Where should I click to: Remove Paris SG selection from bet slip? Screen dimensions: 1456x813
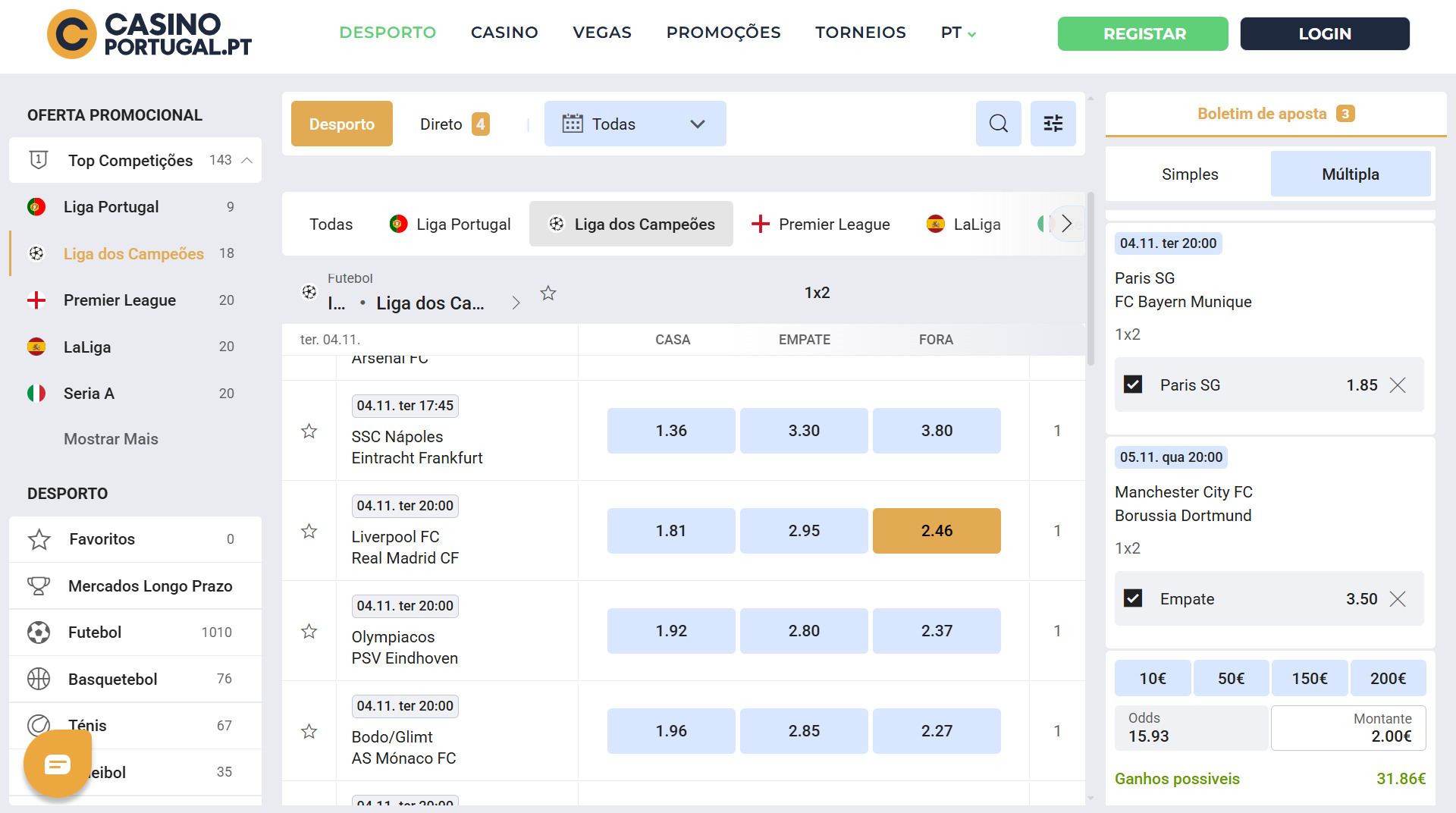[1397, 385]
